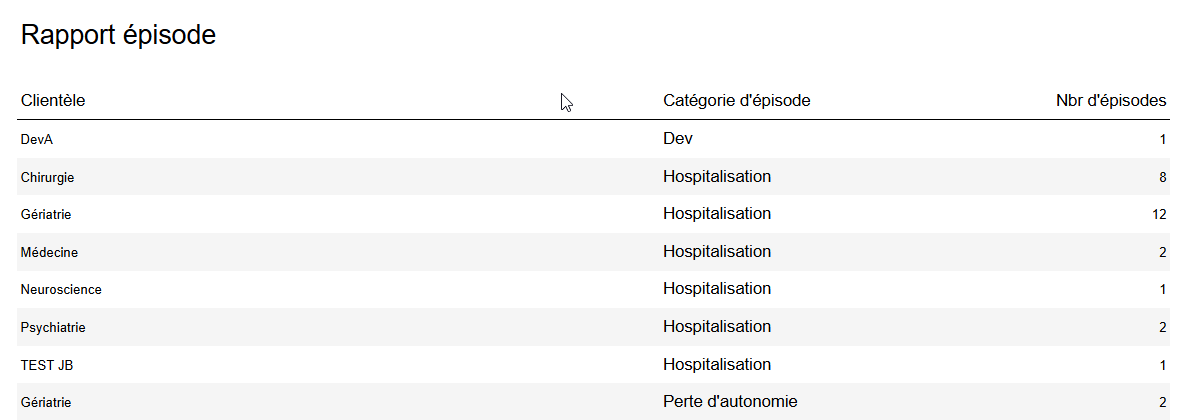Select Hospitalisation in the Psychiatrie row
This screenshot has width=1198, height=420.
tap(717, 326)
